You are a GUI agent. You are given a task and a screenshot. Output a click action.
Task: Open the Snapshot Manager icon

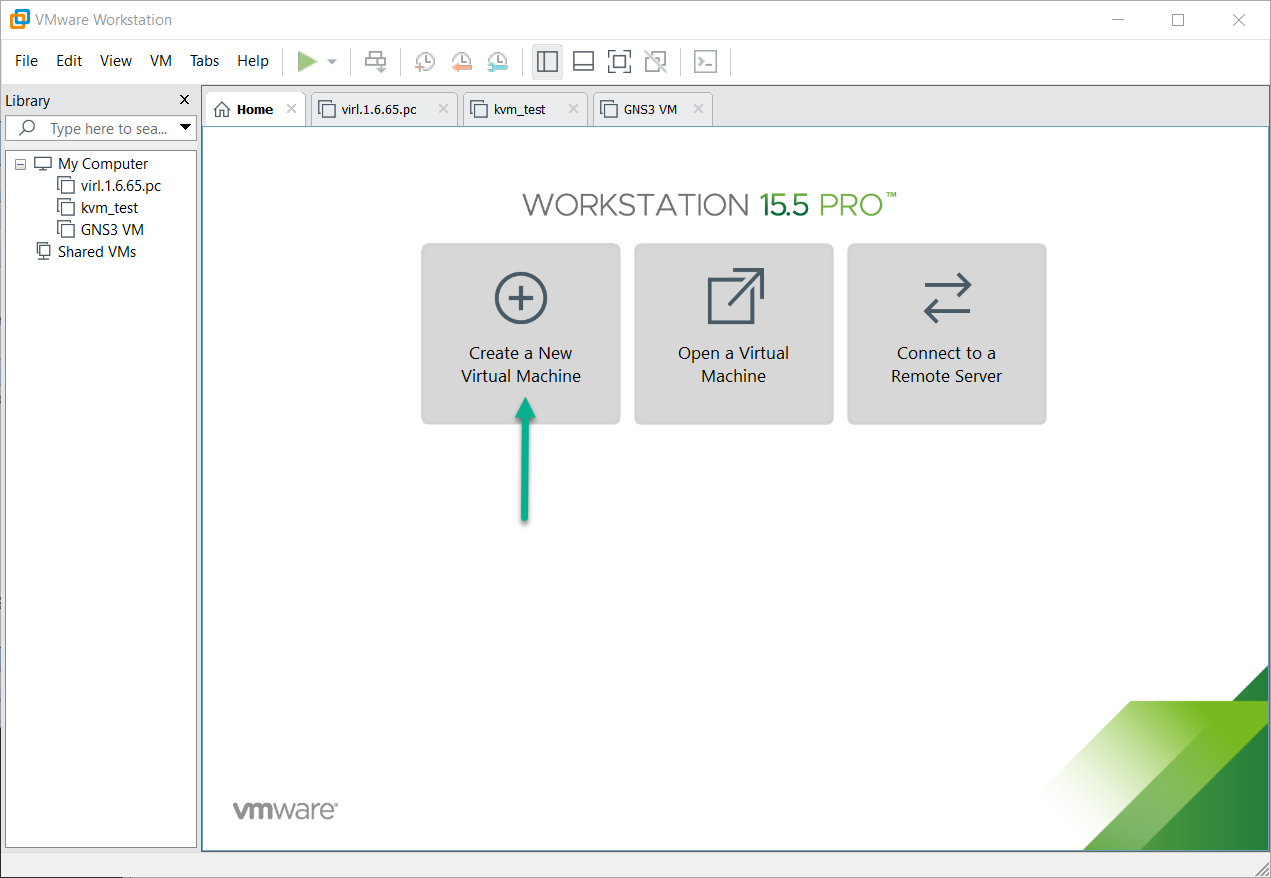(x=497, y=62)
